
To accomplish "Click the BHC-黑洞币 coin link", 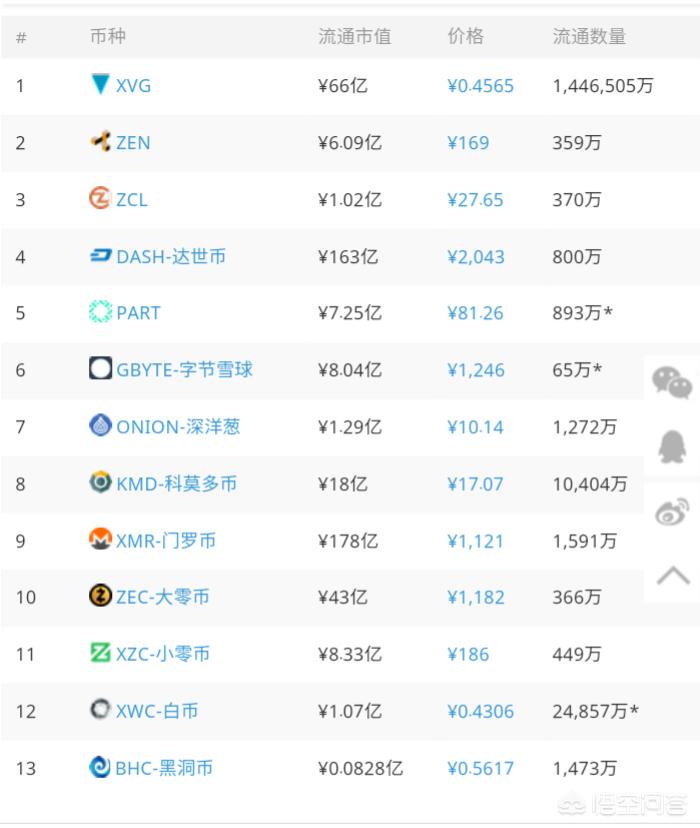I will [164, 768].
